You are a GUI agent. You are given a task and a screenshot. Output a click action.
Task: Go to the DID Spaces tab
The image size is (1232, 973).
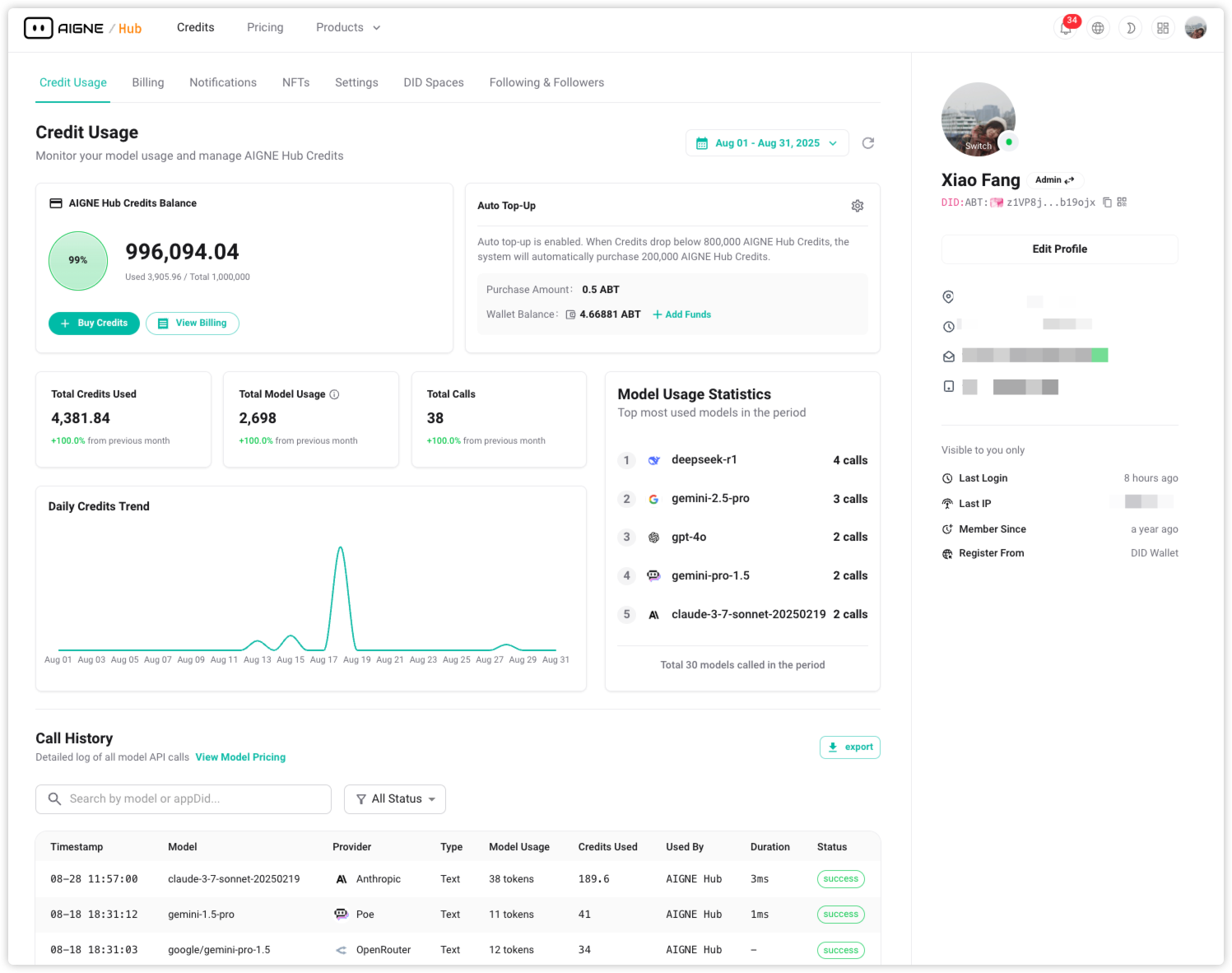pyautogui.click(x=434, y=82)
